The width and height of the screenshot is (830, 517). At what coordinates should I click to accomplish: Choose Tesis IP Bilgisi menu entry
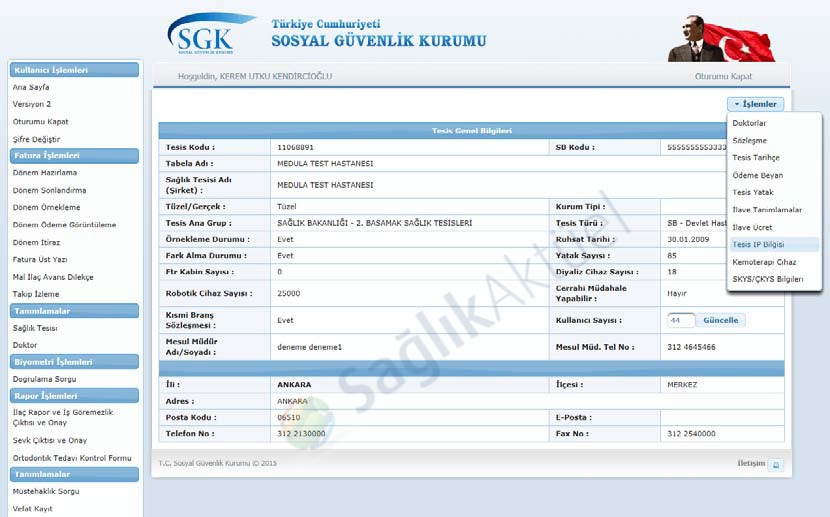pos(758,244)
